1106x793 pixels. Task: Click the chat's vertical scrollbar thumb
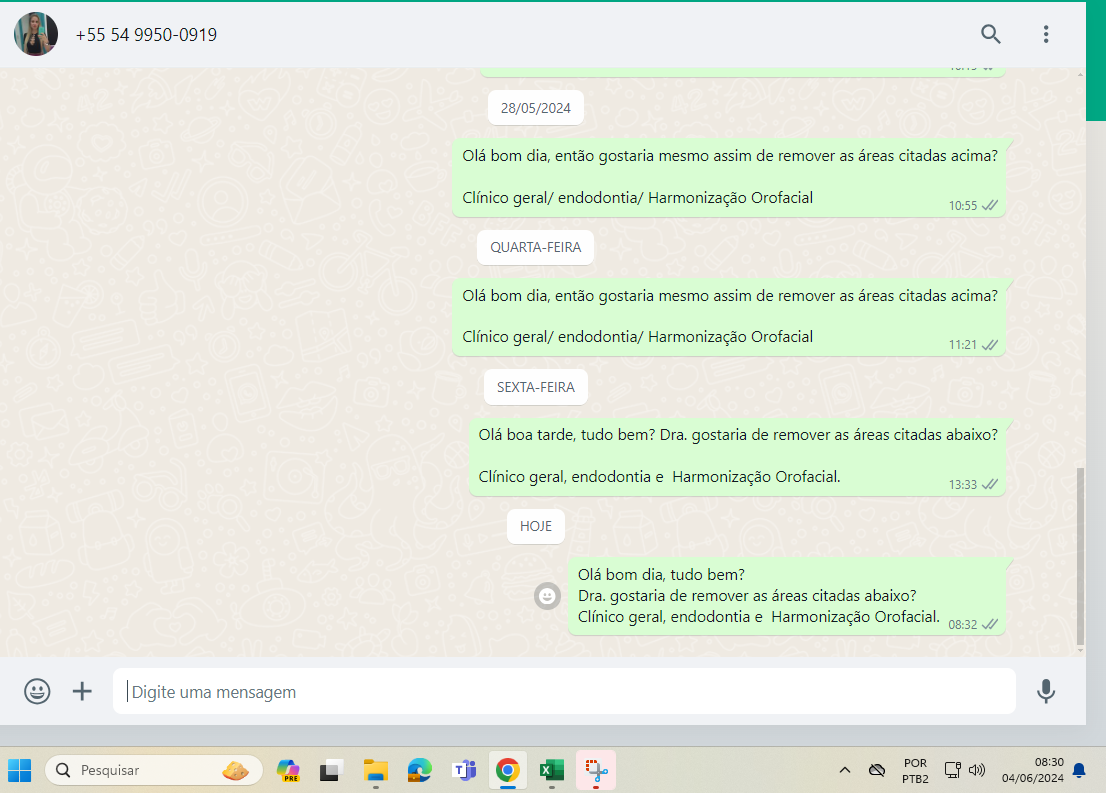click(1079, 555)
